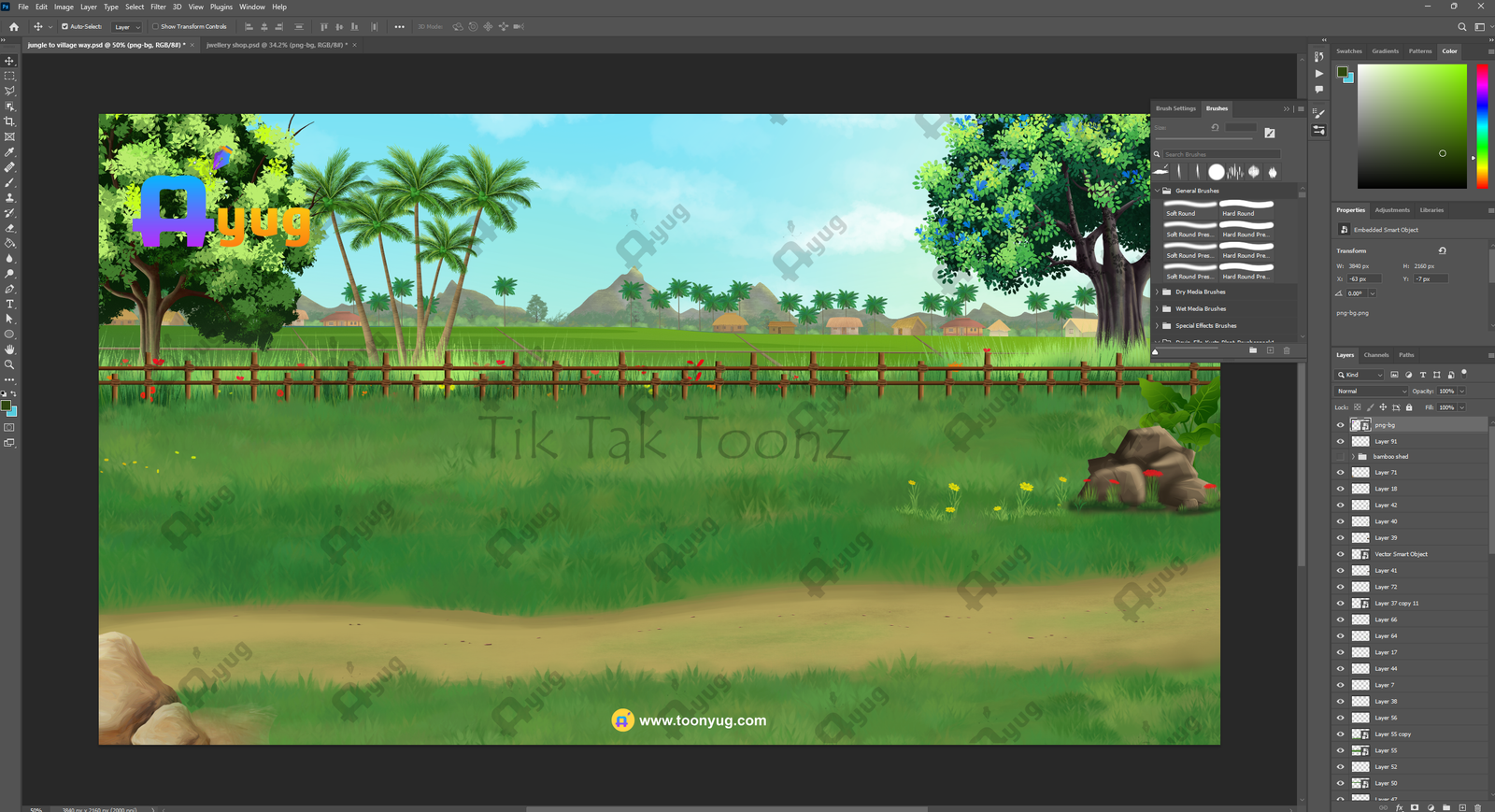The width and height of the screenshot is (1495, 812).
Task: Activate the Hand tool
Action: (x=10, y=349)
